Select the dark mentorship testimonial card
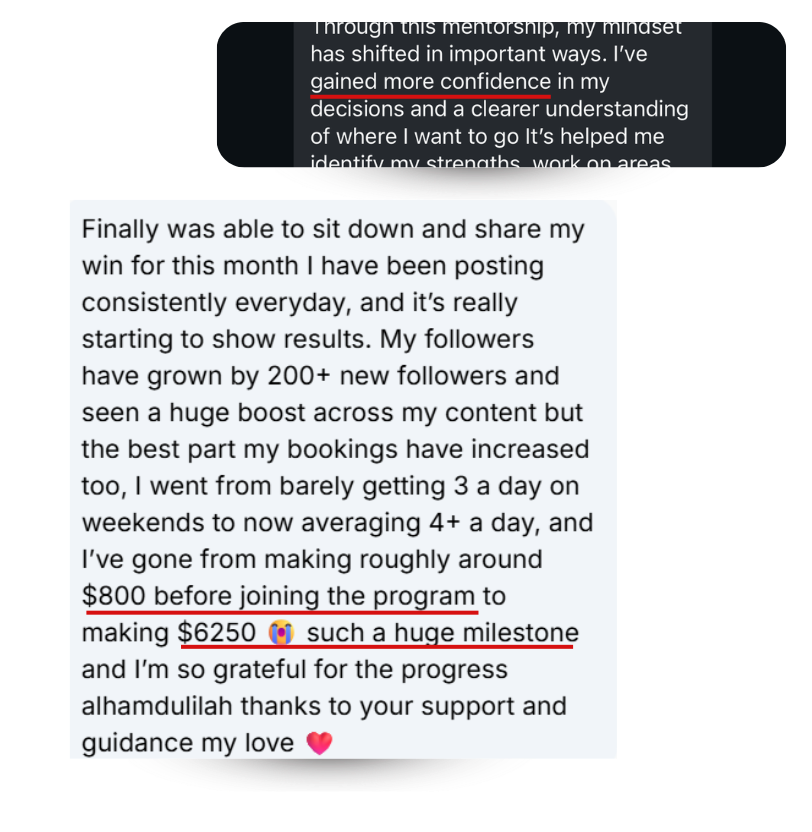The image size is (812, 832). pos(501,94)
